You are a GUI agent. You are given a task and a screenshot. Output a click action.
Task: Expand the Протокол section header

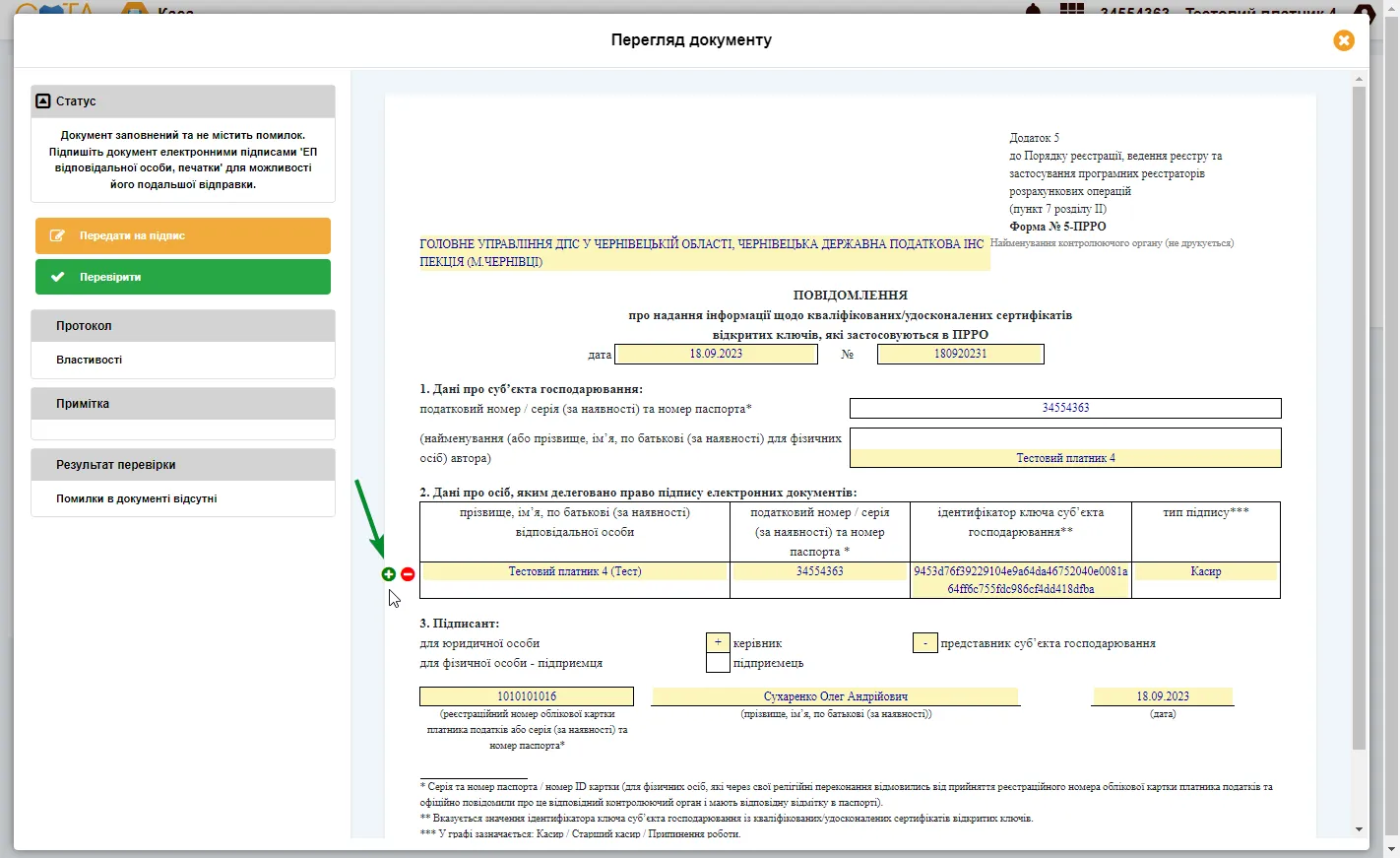(183, 326)
